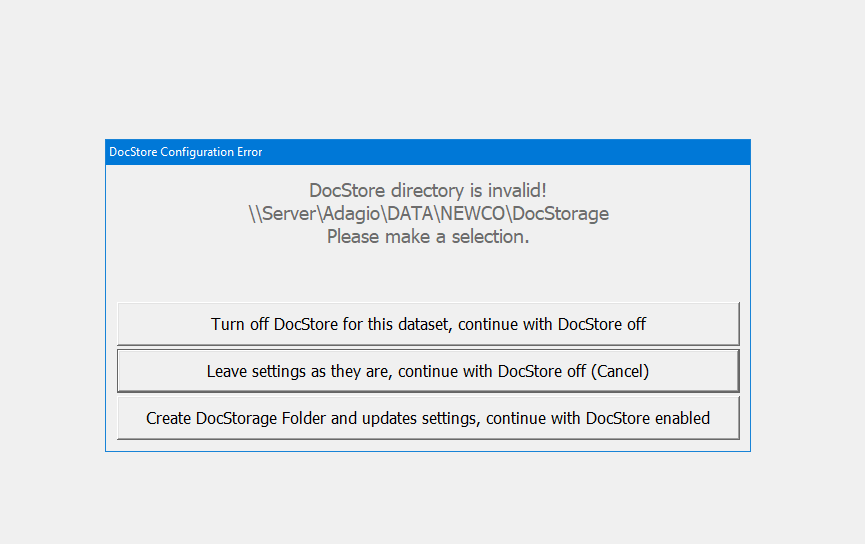Image resolution: width=865 pixels, height=544 pixels.
Task: Pick the middle button labeled with (Cancel)
Action: (x=428, y=371)
